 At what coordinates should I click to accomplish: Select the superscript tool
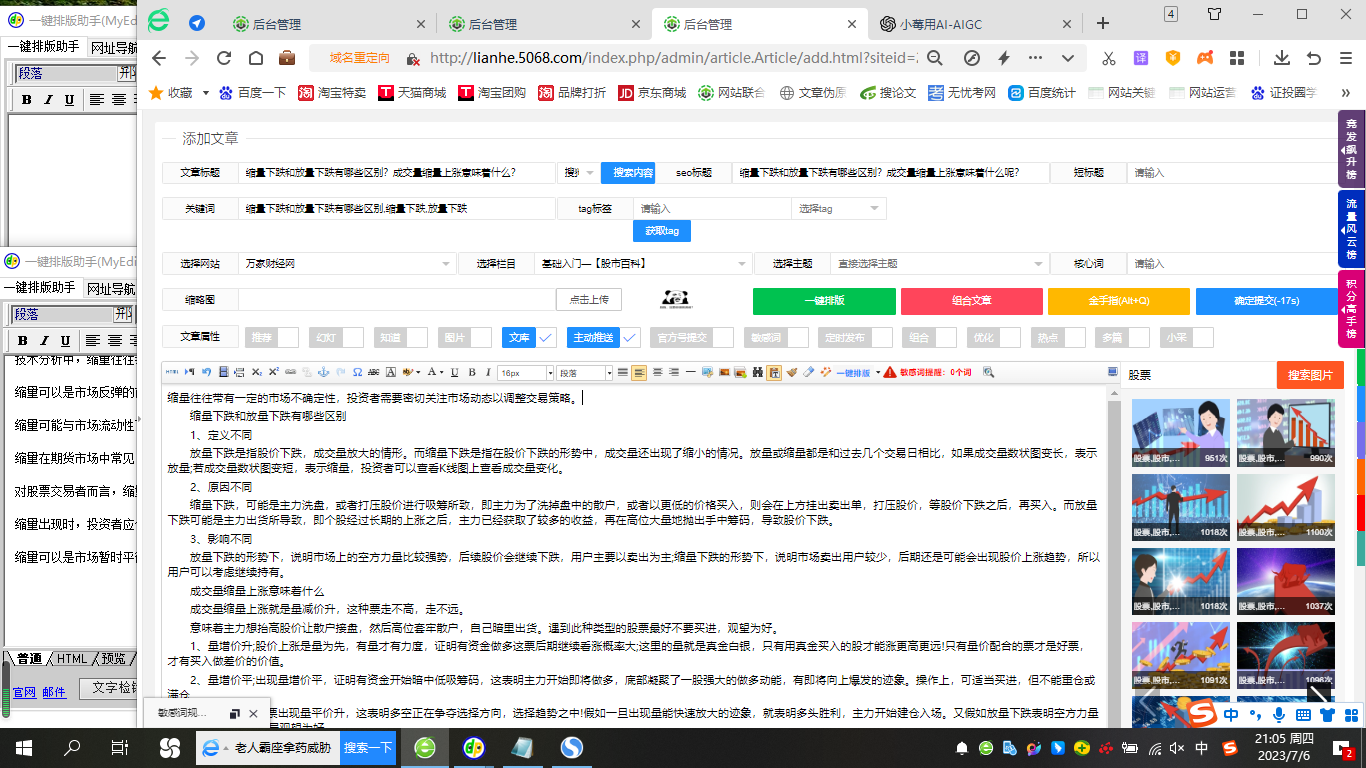273,372
